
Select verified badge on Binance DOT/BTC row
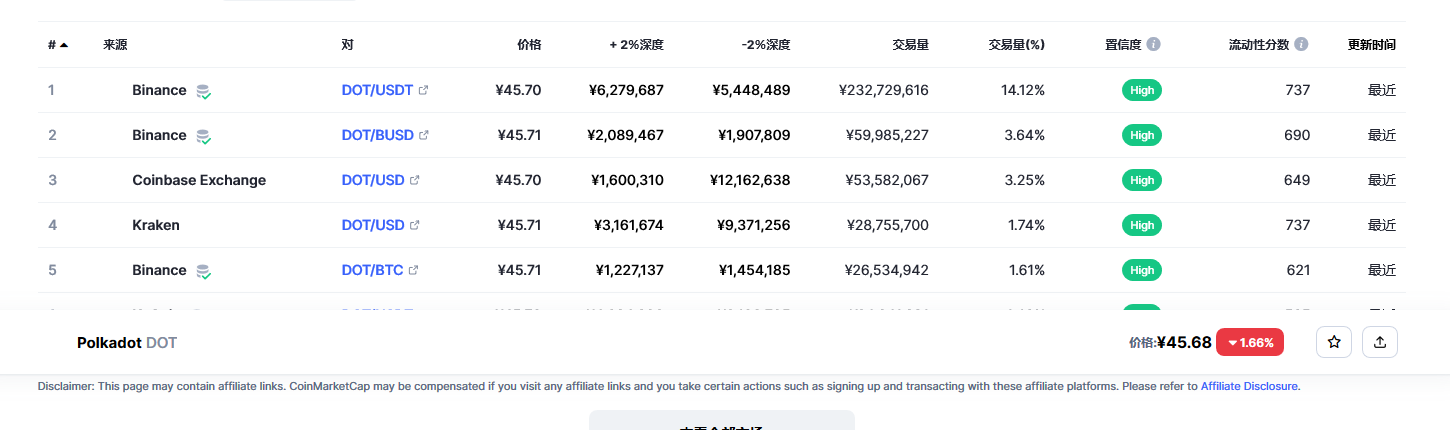pyautogui.click(x=203, y=271)
